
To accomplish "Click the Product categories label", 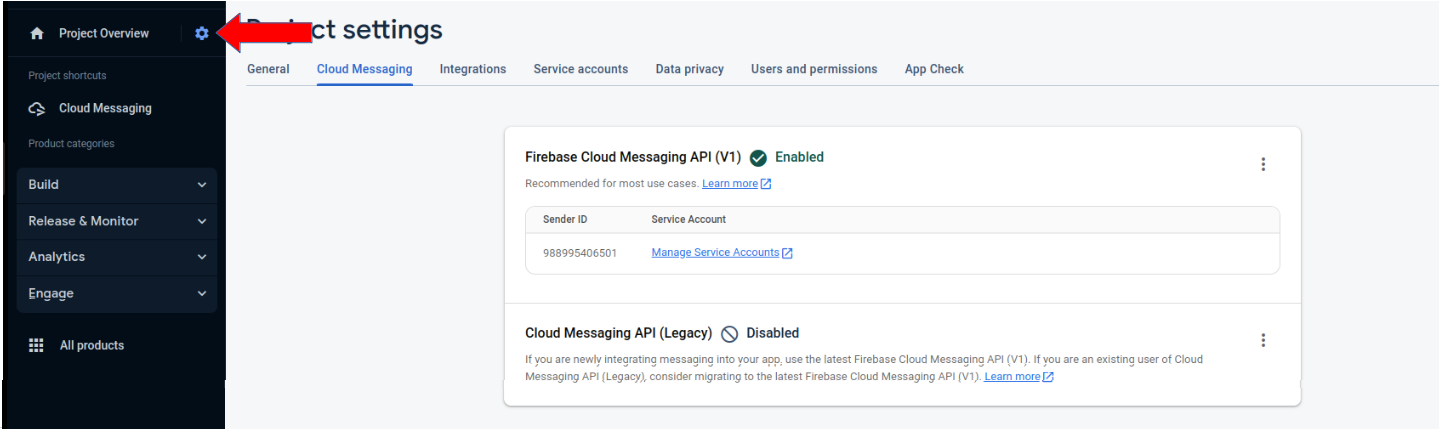I will pos(71,143).
